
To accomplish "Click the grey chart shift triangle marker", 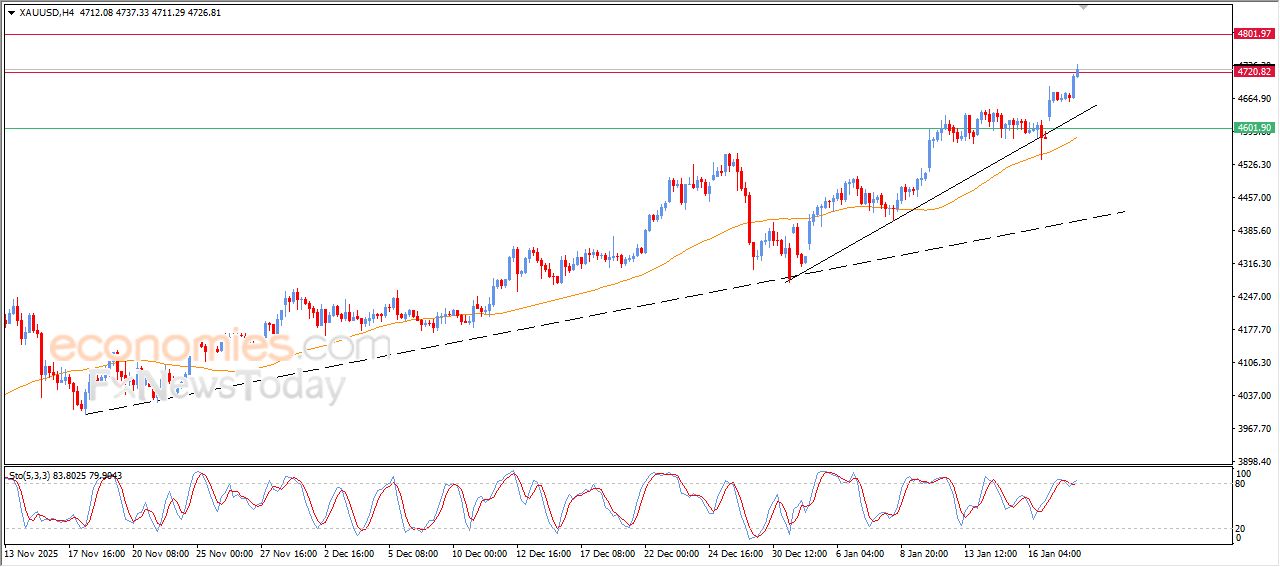I will click(x=1083, y=7).
